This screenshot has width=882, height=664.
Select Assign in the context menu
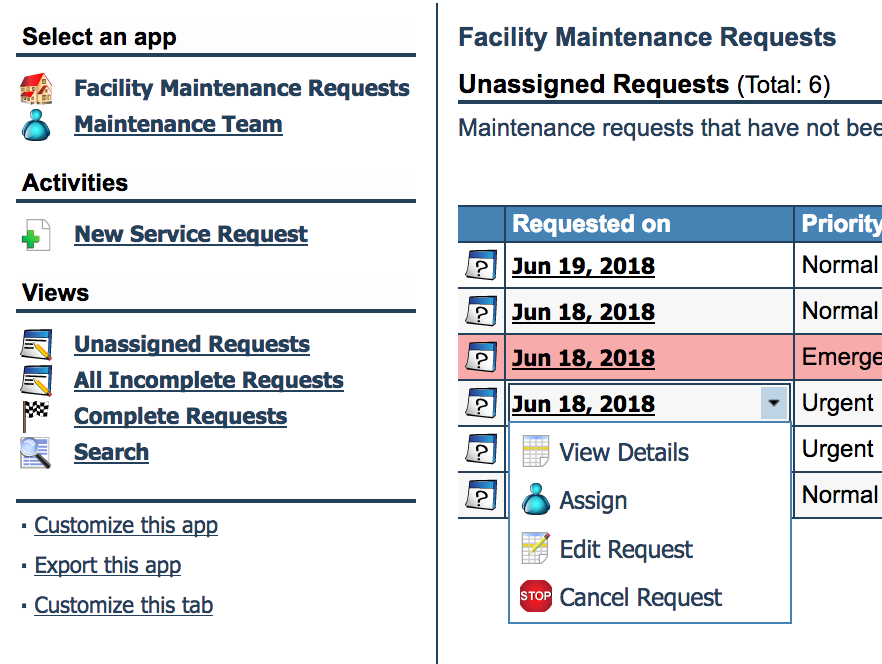593,501
